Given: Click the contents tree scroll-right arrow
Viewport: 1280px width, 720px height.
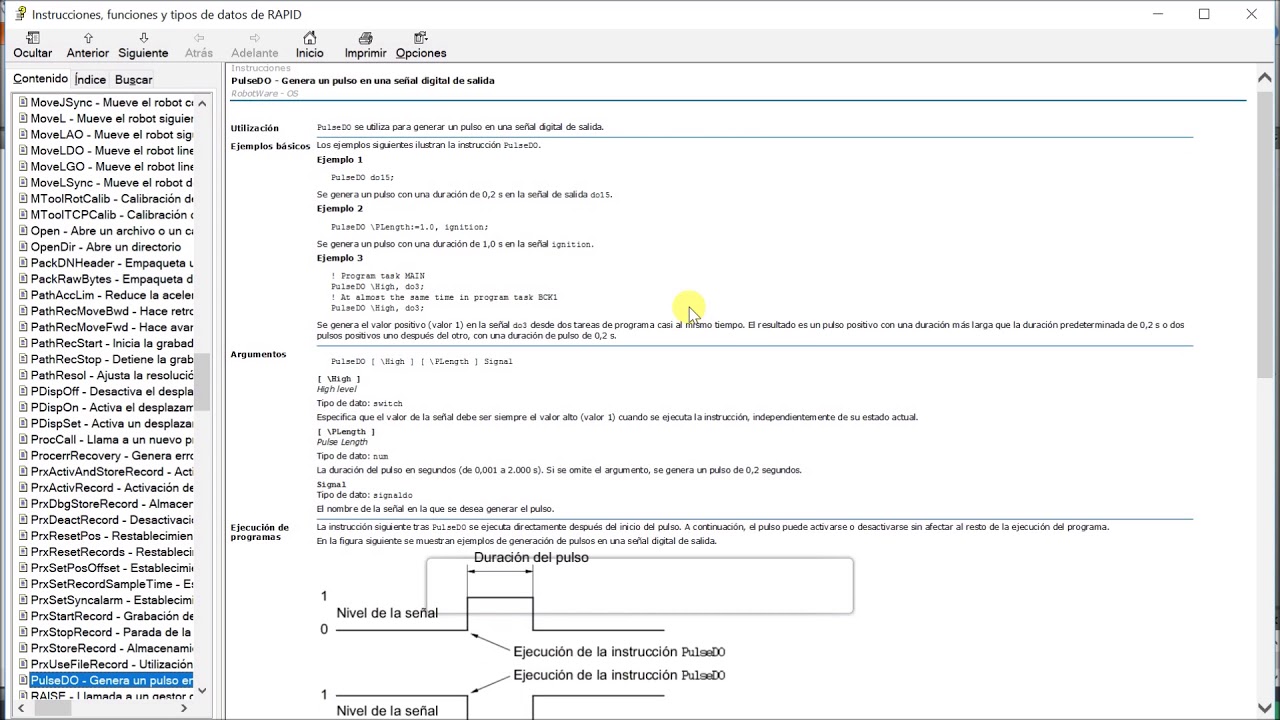Looking at the screenshot, I should click(184, 708).
